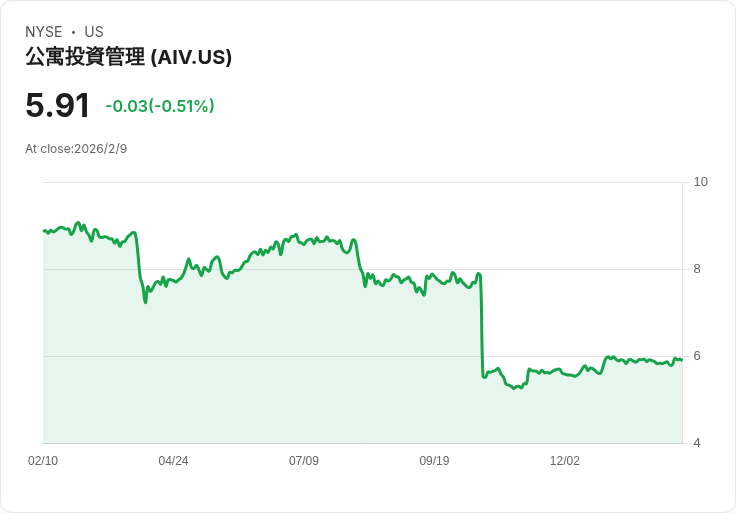Click the current price 5.91

(57, 106)
